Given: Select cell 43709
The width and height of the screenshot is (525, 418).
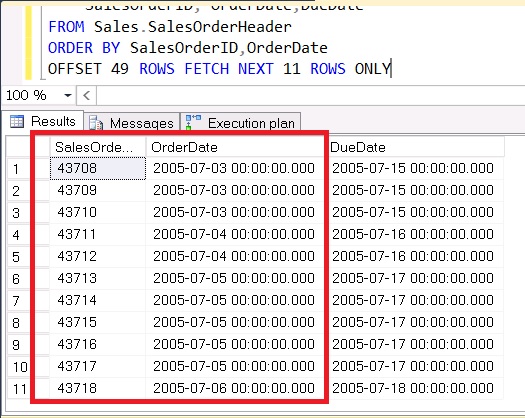Looking at the screenshot, I should tap(97, 190).
